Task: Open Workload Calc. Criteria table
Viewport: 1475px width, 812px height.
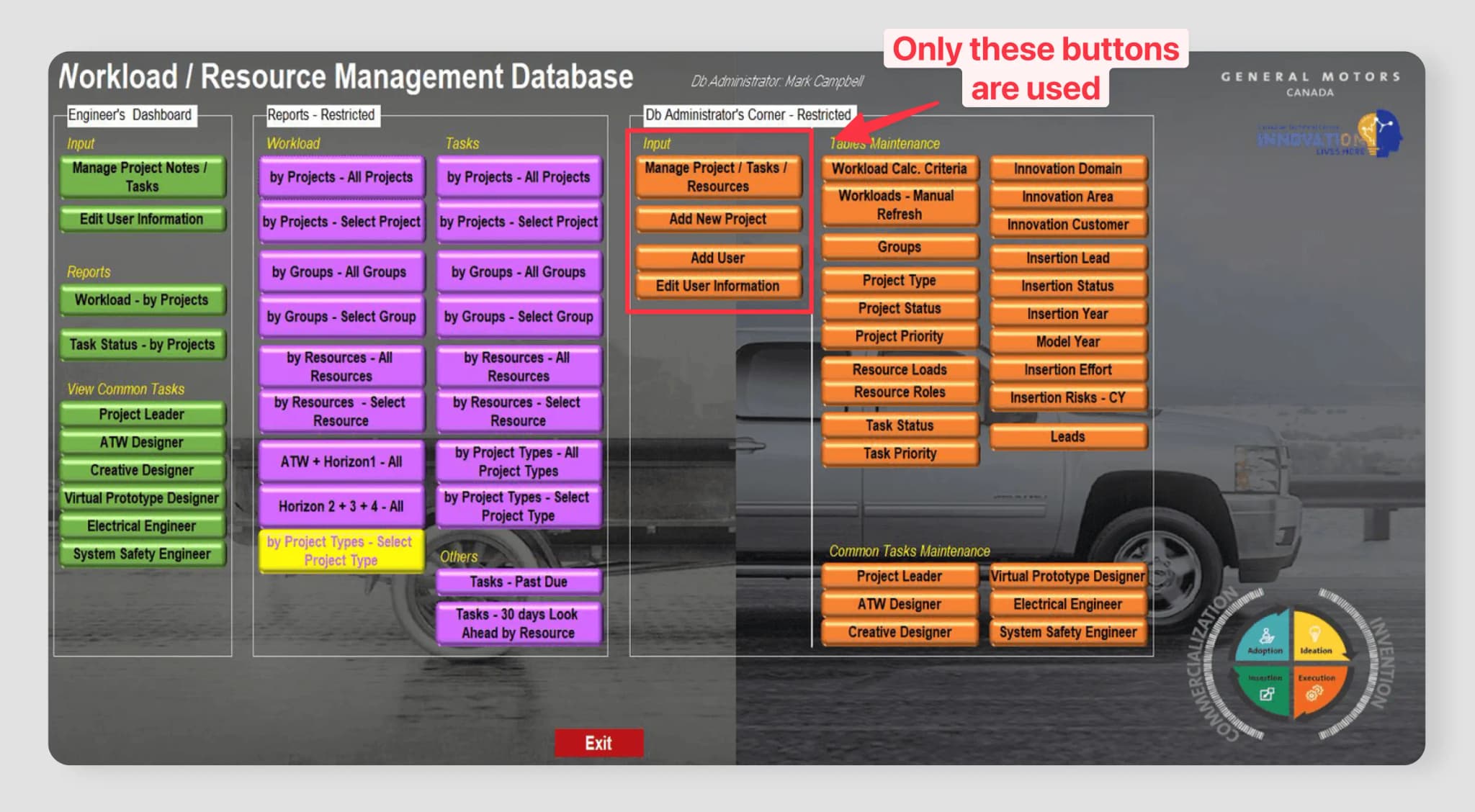Action: [900, 168]
